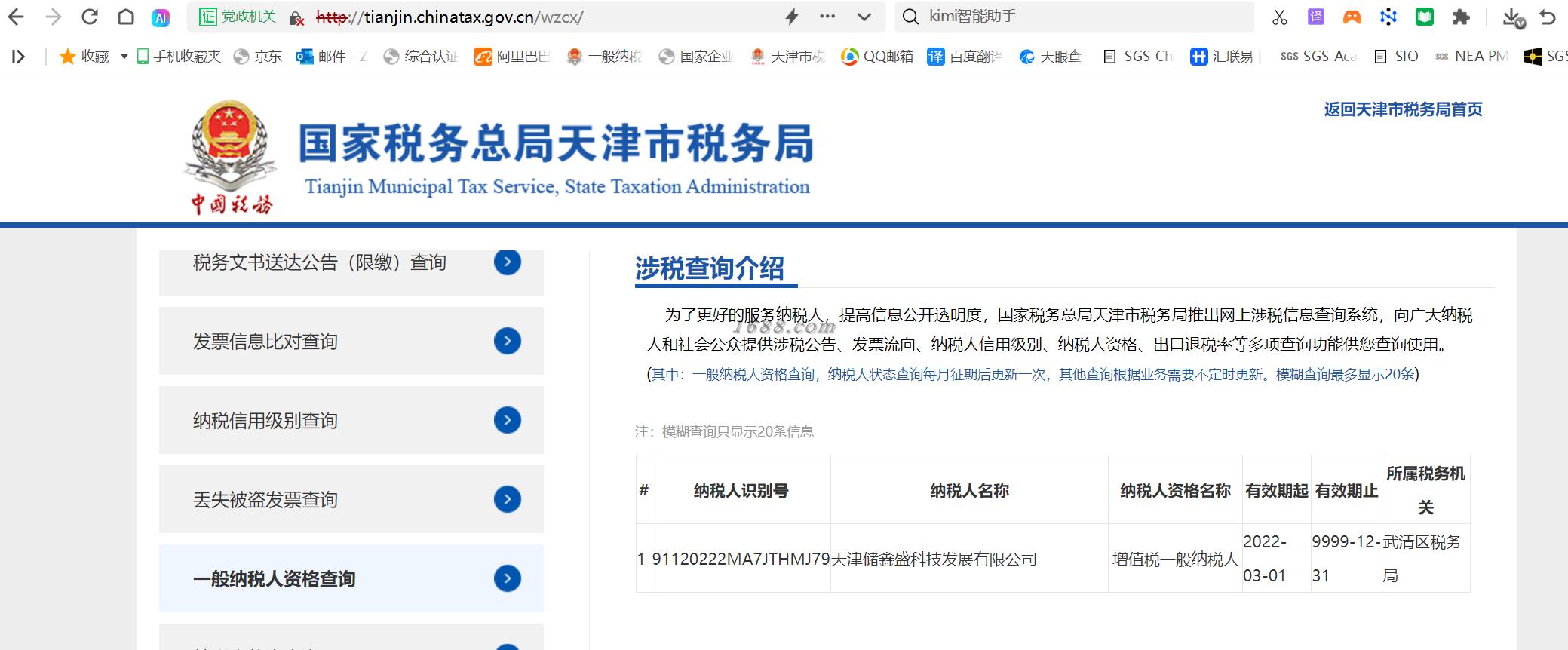
Task: Open 发票信息比对查询 menu item
Action: (351, 341)
